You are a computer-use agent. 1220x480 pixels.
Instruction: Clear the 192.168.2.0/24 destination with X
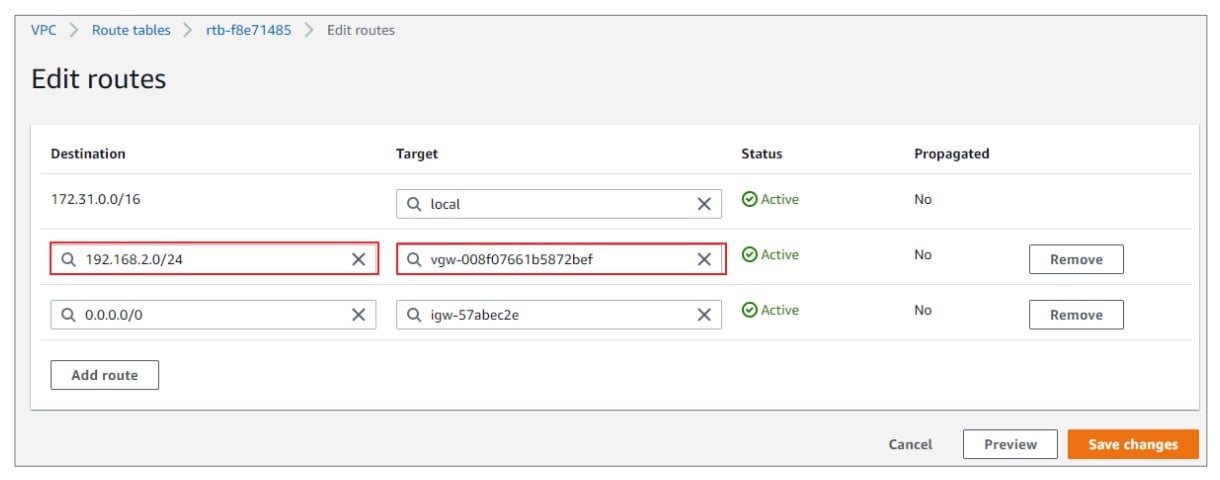click(358, 259)
